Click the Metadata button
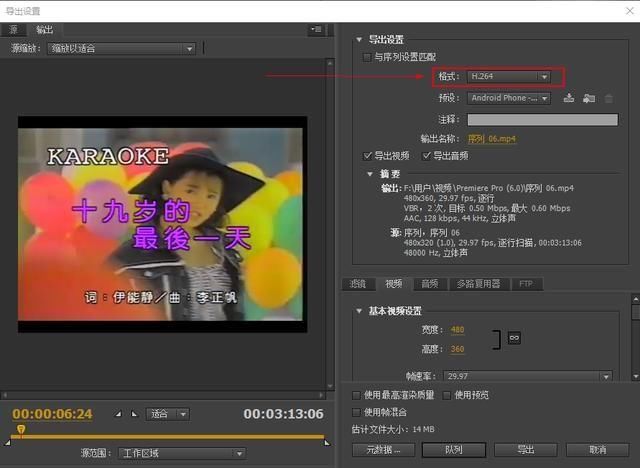 tap(383, 450)
